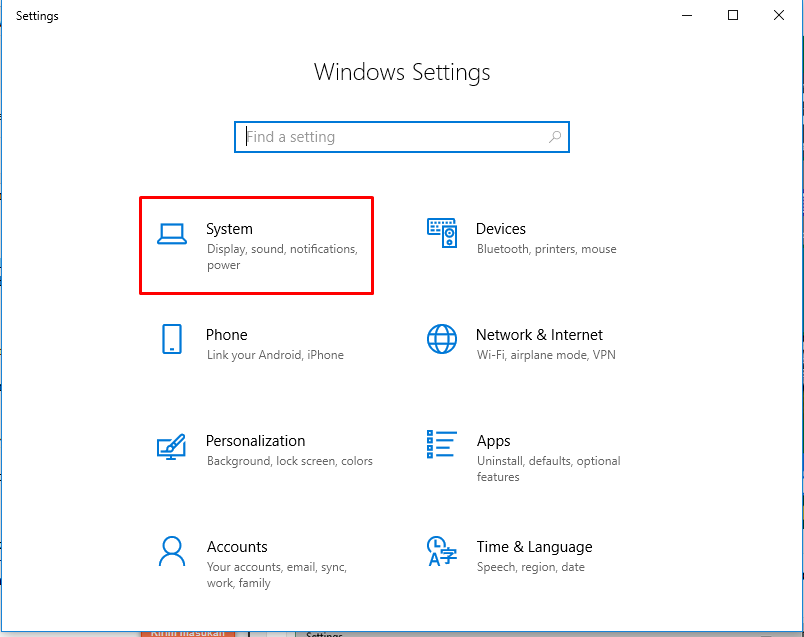Open the System laptop icon
The width and height of the screenshot is (804, 637).
point(172,234)
